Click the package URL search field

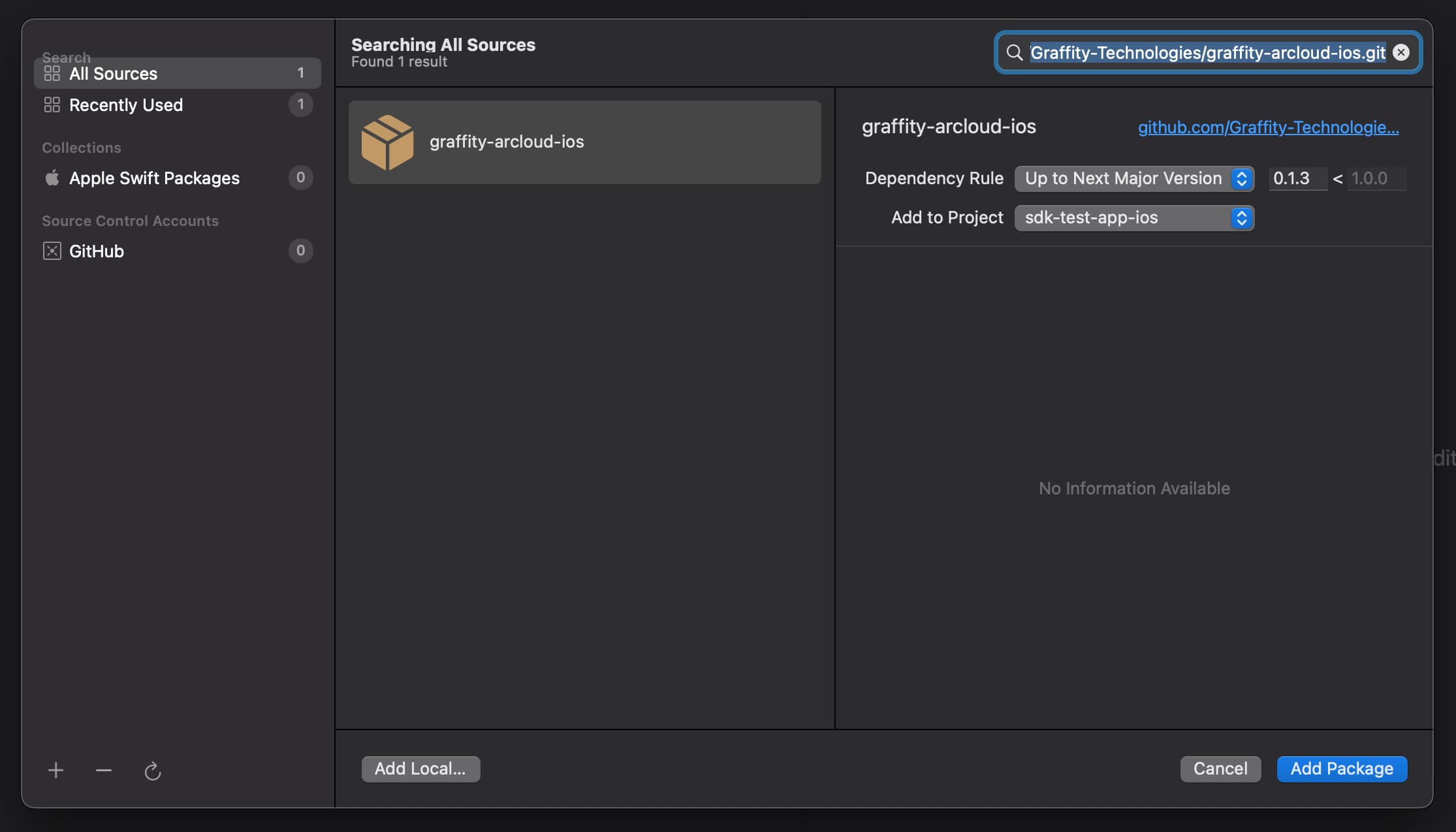point(1208,52)
